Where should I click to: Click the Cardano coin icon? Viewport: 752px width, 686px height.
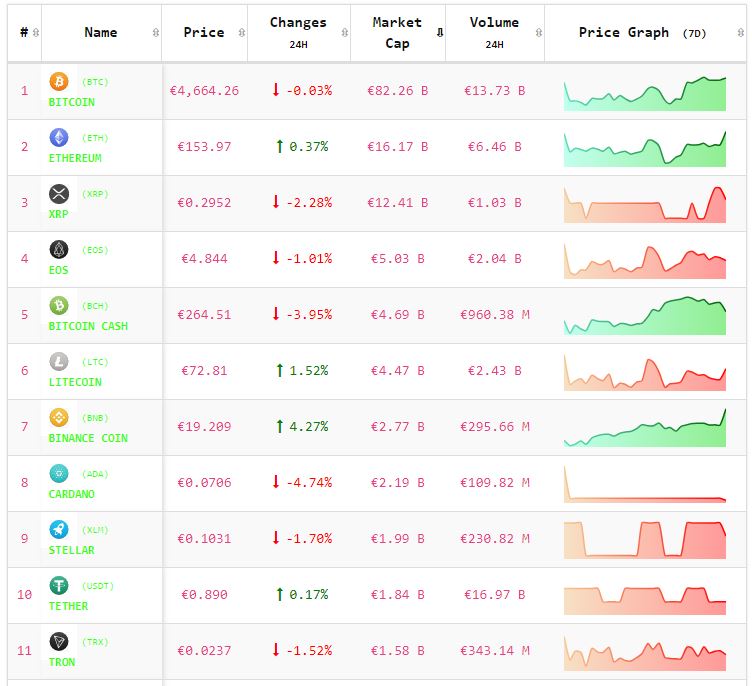click(x=58, y=474)
